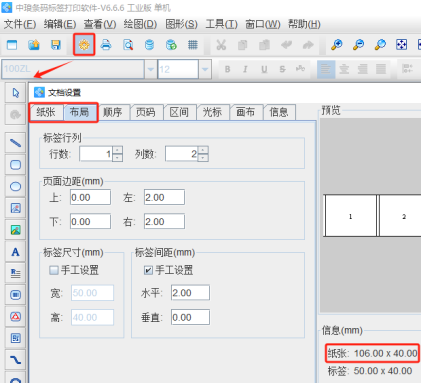This screenshot has height=384, width=421.
Task: Open the font name dropdown arrow
Action: (151, 69)
